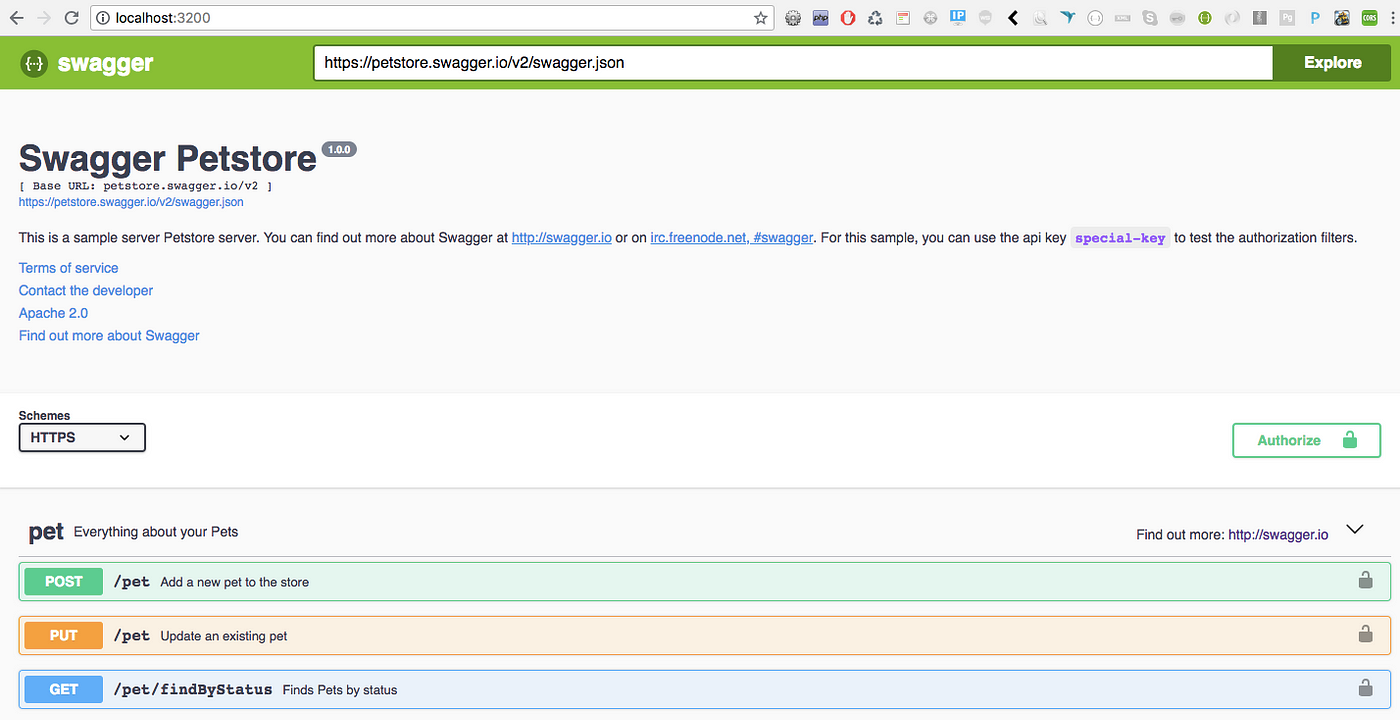Click the Authorize button
Screen dimensions: 1400x720
click(x=1306, y=440)
